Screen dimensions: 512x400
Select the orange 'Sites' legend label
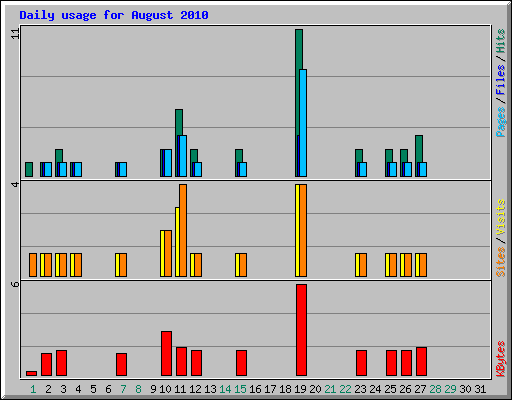[x=500, y=262]
